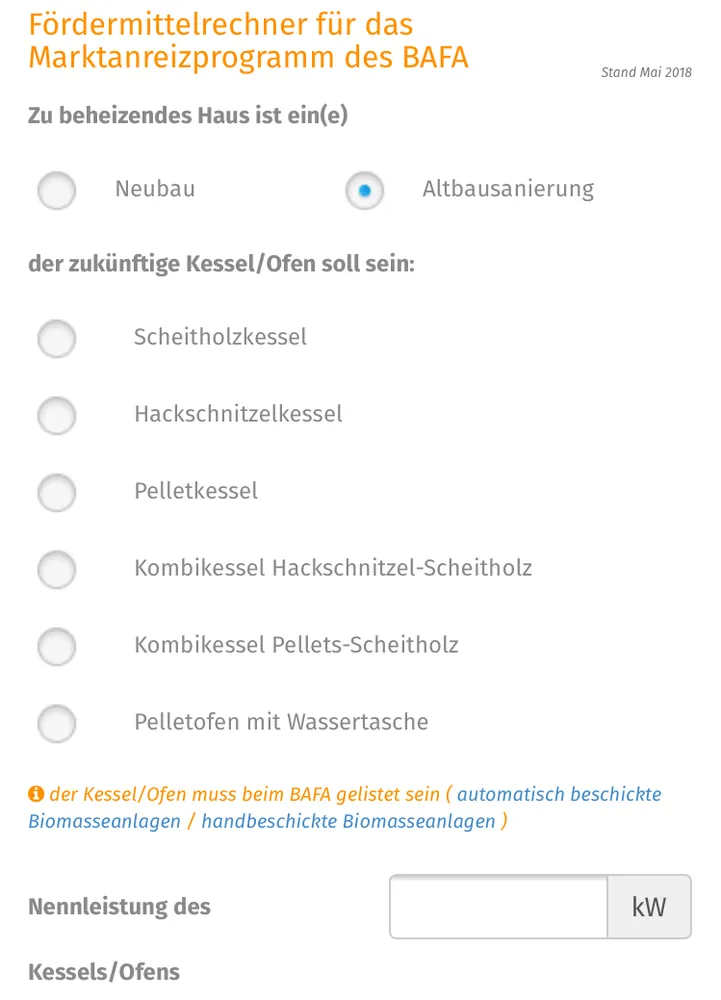Open handbeschickte Biomasseanlagen link

tap(348, 822)
